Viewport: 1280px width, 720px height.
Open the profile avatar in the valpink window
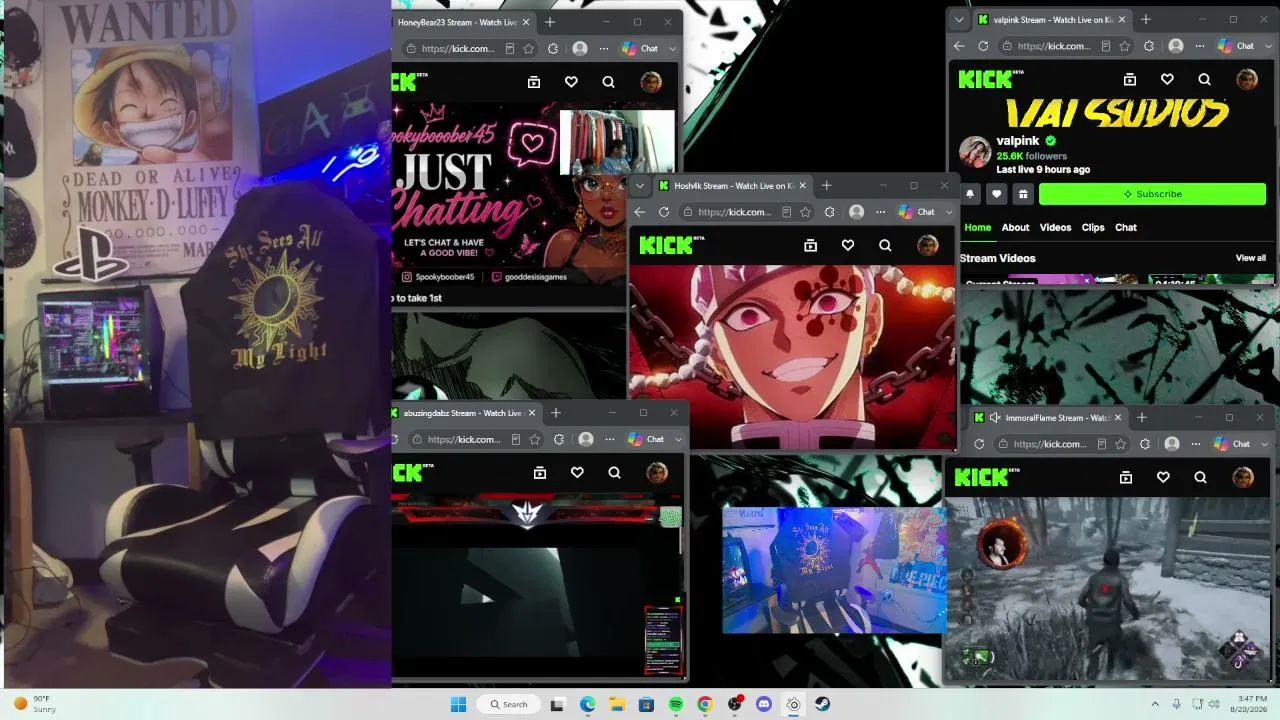1247,80
